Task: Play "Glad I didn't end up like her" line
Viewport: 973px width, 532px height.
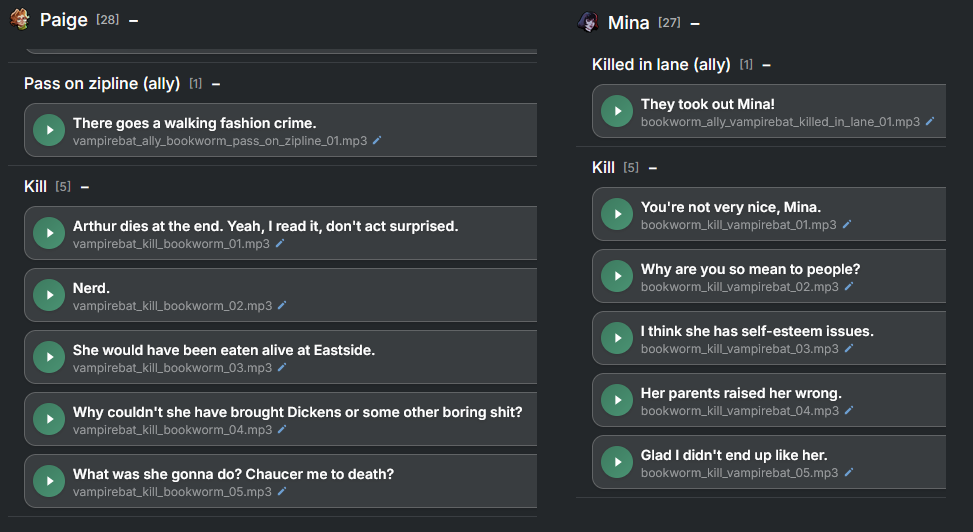Action: (616, 462)
